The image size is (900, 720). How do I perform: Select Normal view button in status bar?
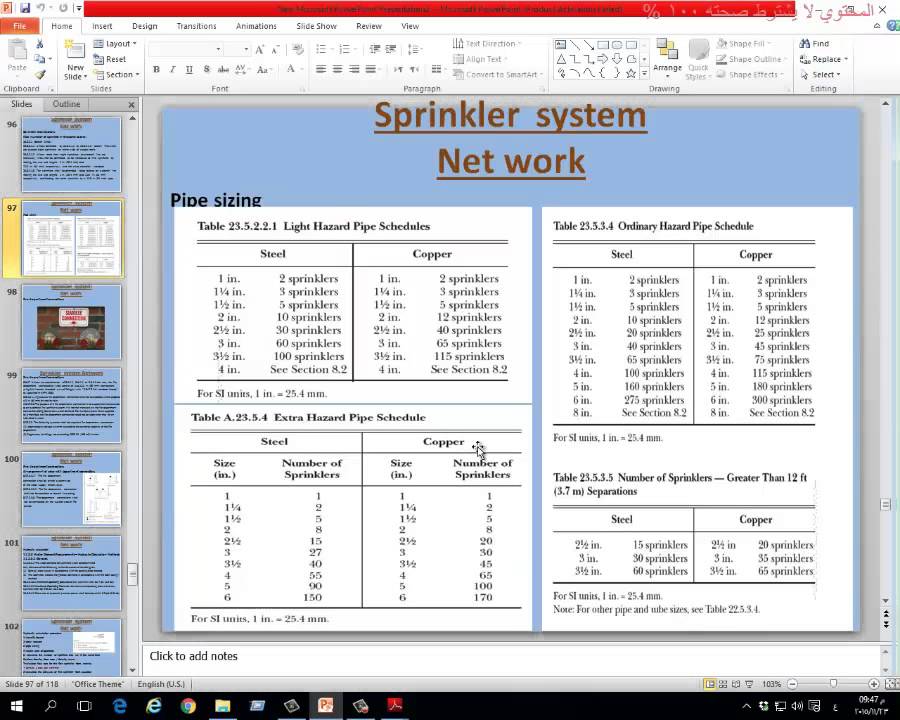pyautogui.click(x=710, y=684)
